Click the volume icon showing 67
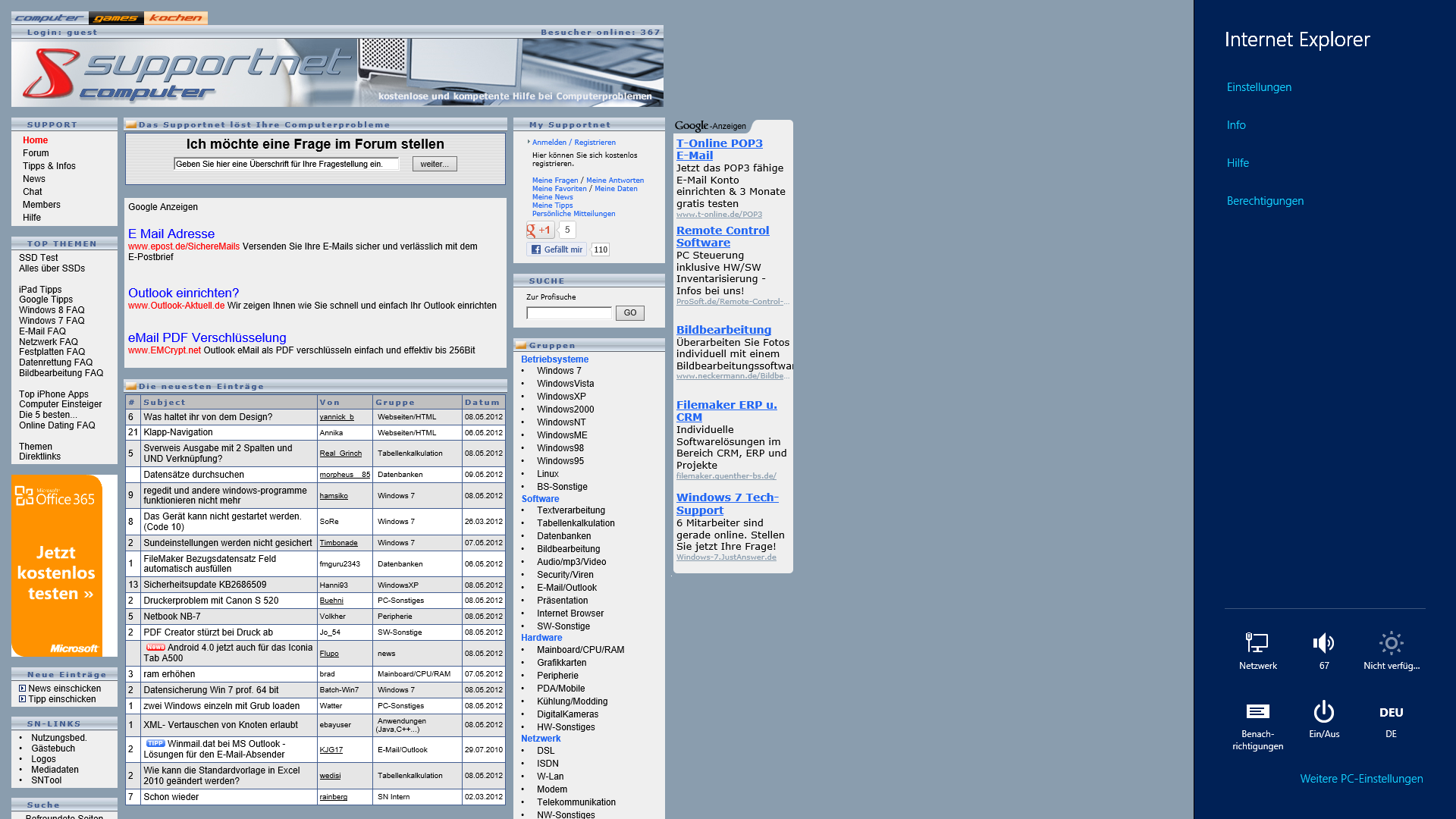Image resolution: width=1456 pixels, height=819 pixels. click(x=1323, y=641)
